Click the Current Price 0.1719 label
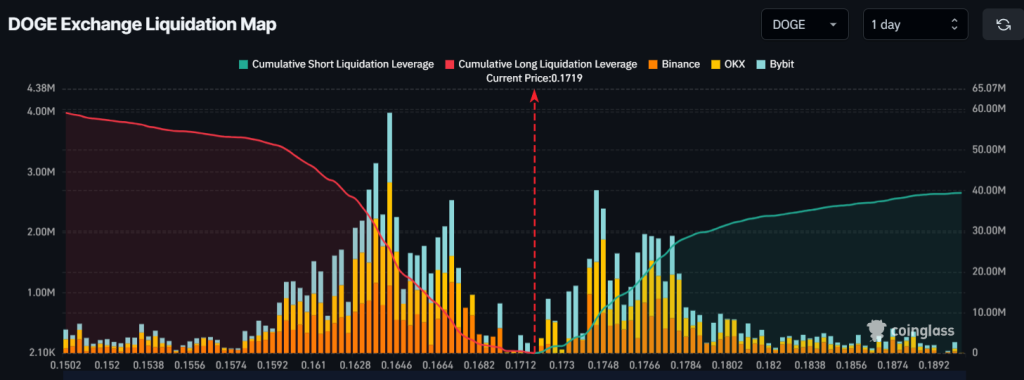 coord(534,78)
